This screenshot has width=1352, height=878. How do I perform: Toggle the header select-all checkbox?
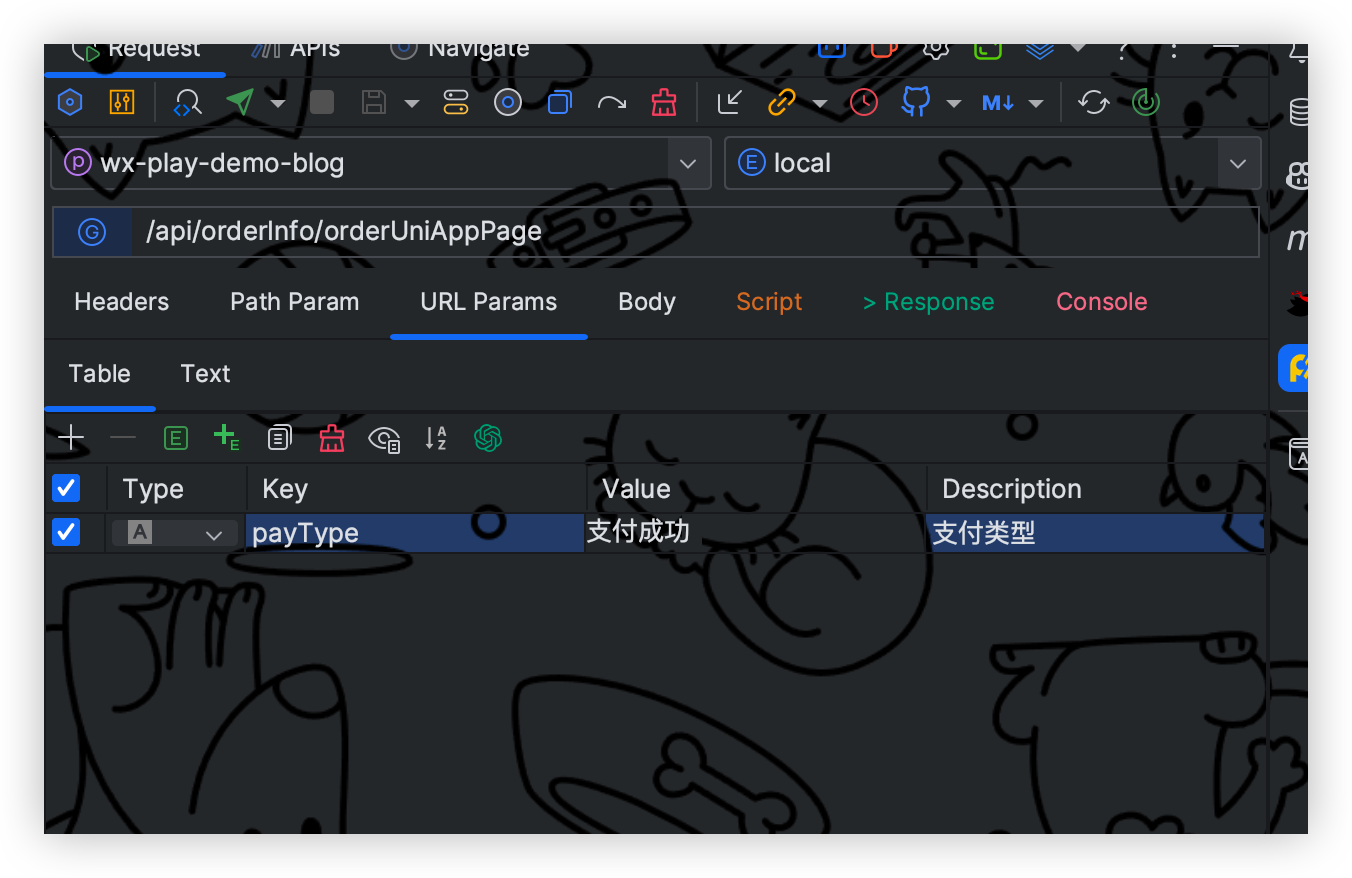66,488
